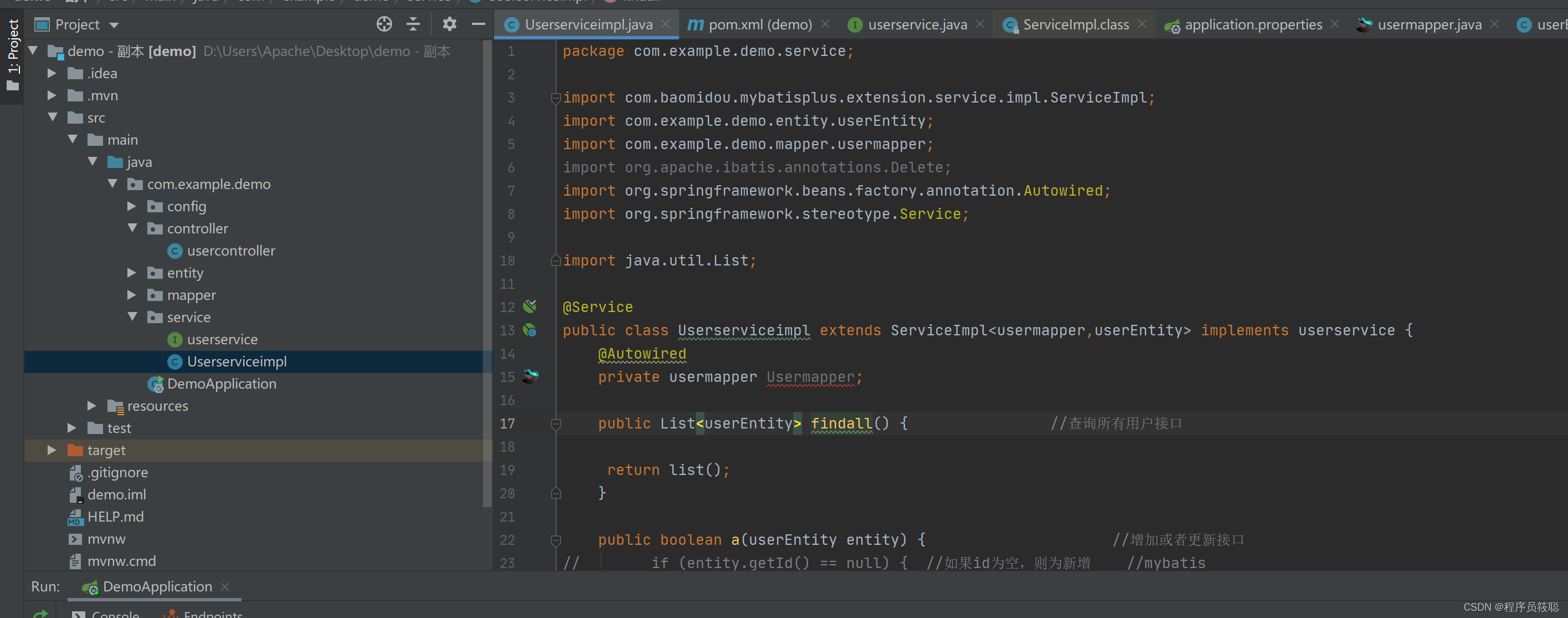
Task: Click the mapper gutter icon on line 15
Action: [x=529, y=376]
